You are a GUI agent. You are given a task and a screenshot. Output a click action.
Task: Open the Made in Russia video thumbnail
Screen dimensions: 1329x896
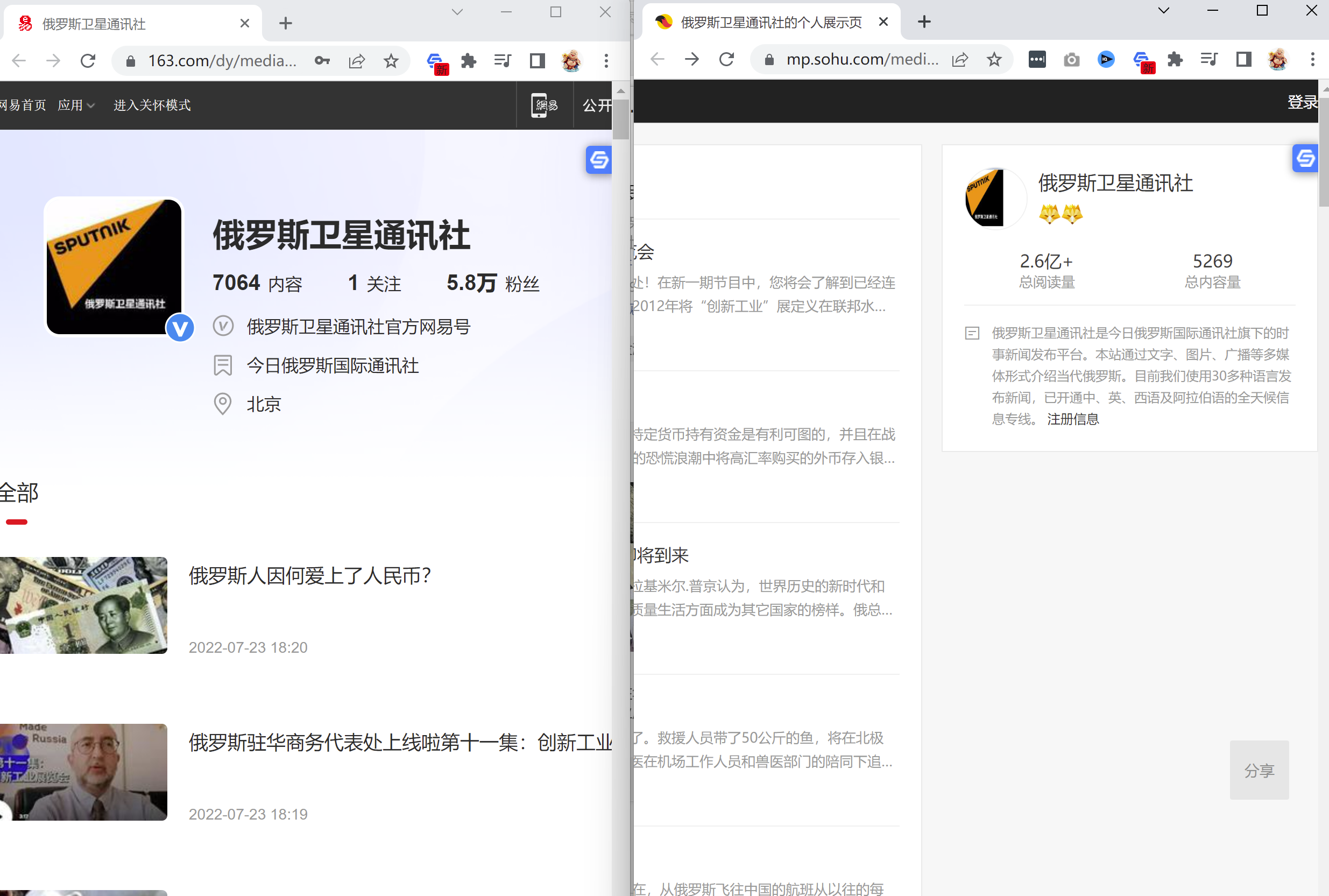pyautogui.click(x=83, y=772)
